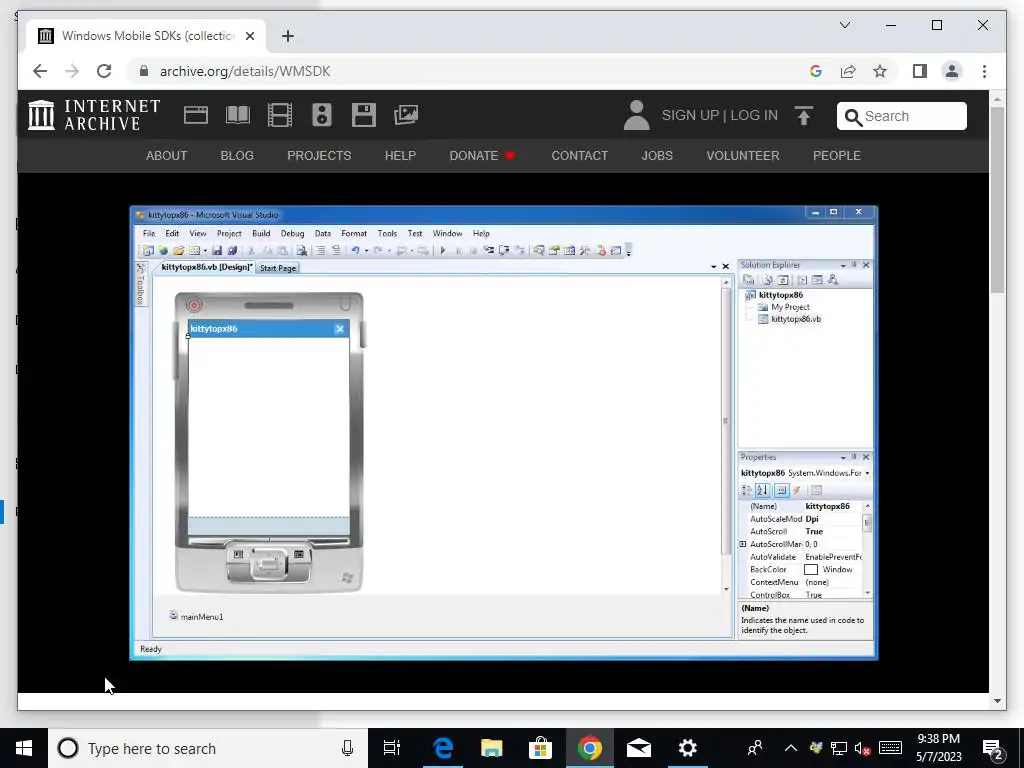The height and width of the screenshot is (768, 1024).
Task: Open Chrome three-dot menu
Action: pyautogui.click(x=984, y=71)
